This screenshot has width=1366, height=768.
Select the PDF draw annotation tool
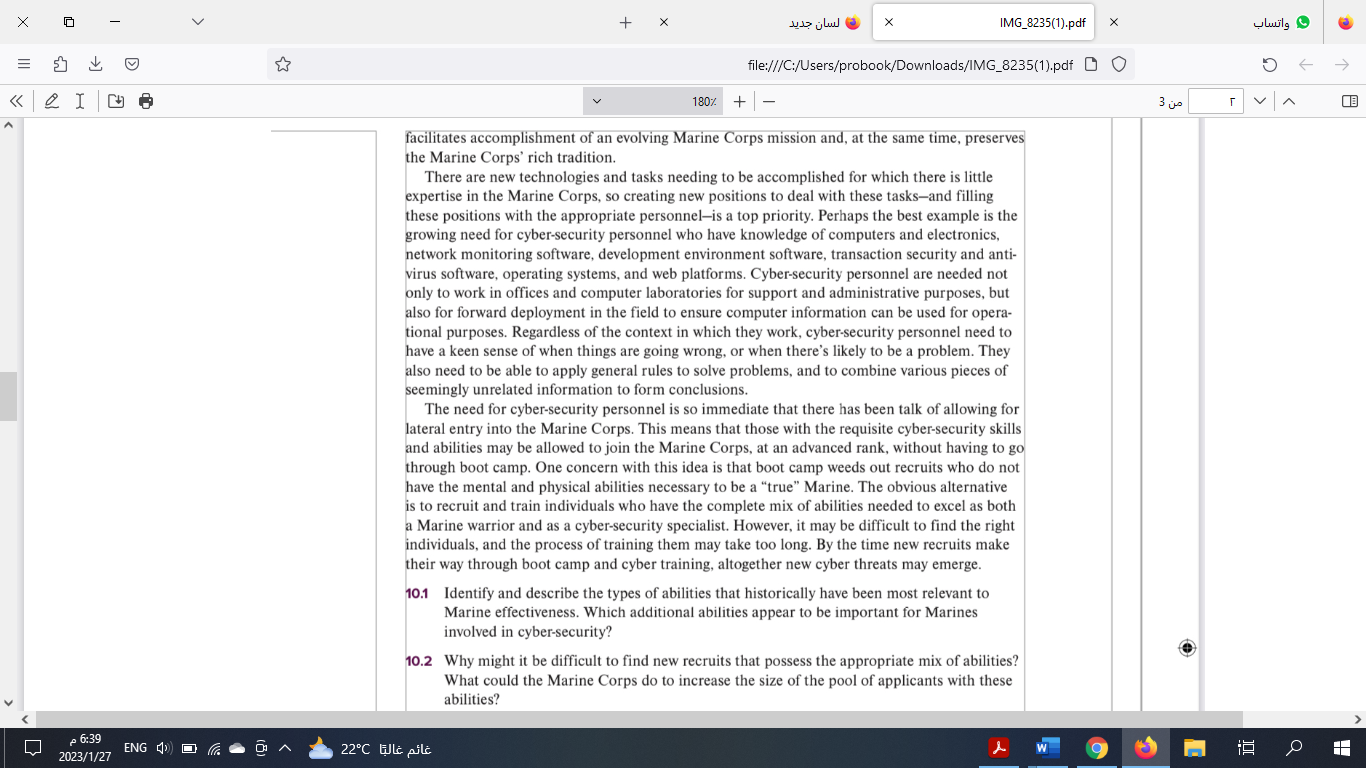coord(52,101)
